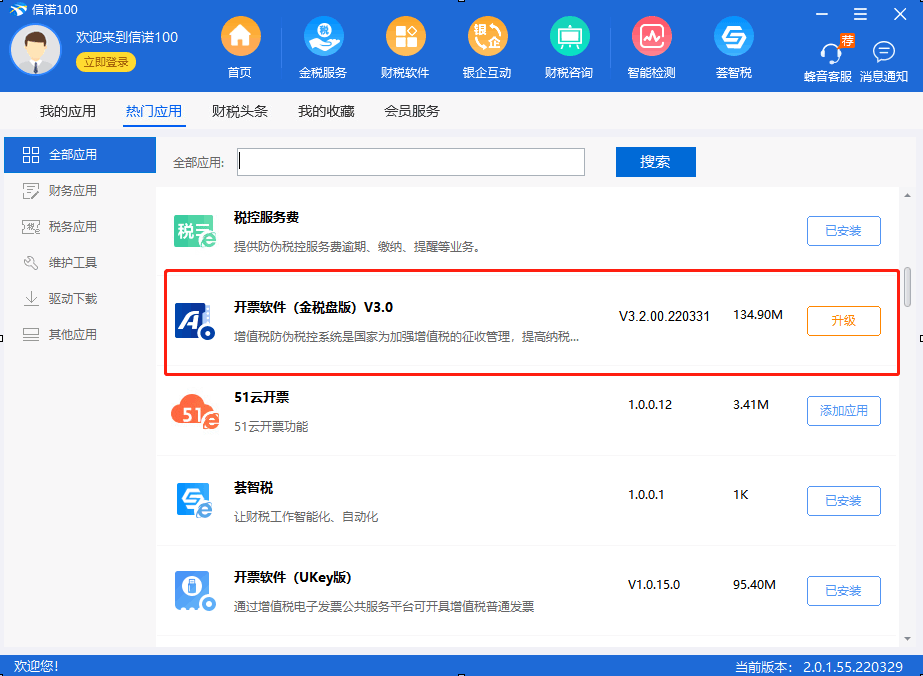This screenshot has height=676, width=923.
Task: Click the 搜索 button
Action: click(656, 162)
